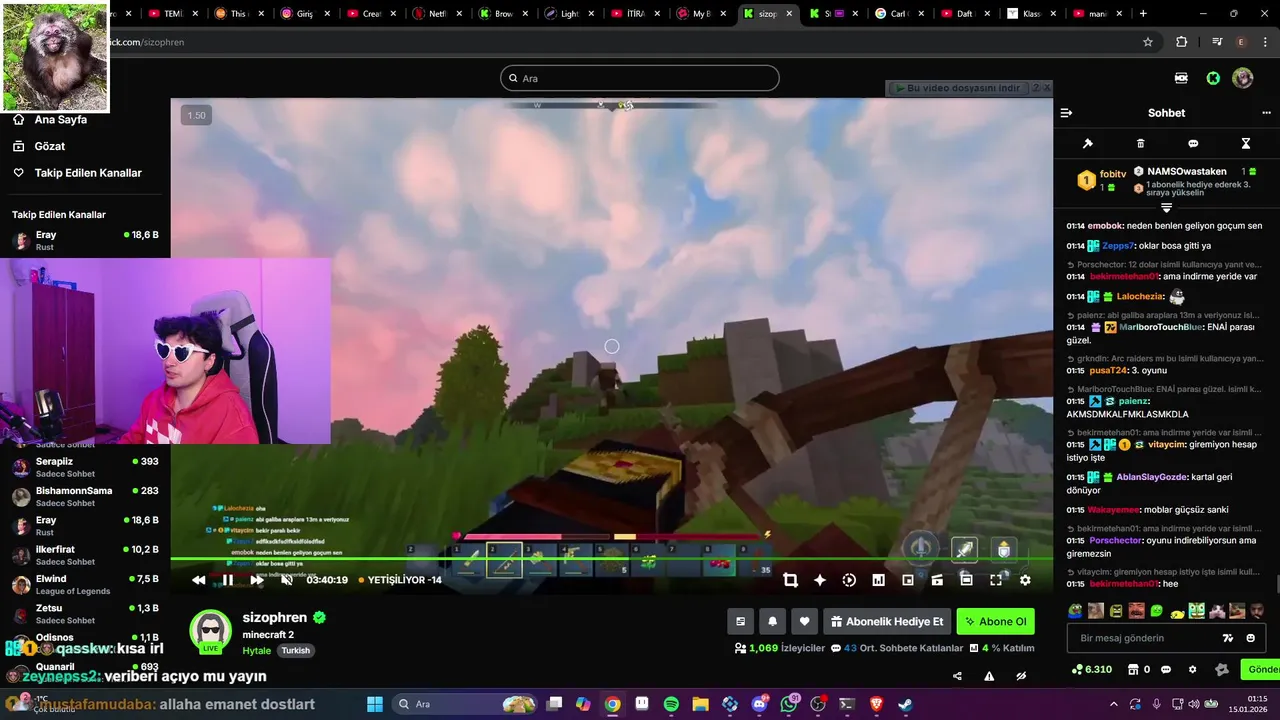The image size is (1280, 720).
Task: Click the star badge icon below chat input
Action: 1221,669
